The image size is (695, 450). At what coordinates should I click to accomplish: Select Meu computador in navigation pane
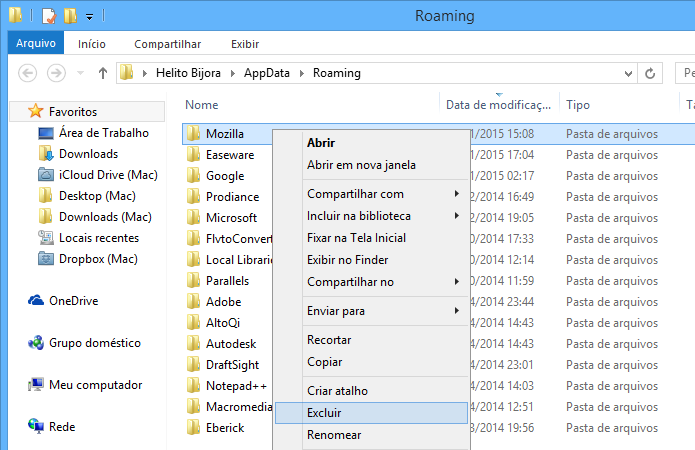[95, 385]
